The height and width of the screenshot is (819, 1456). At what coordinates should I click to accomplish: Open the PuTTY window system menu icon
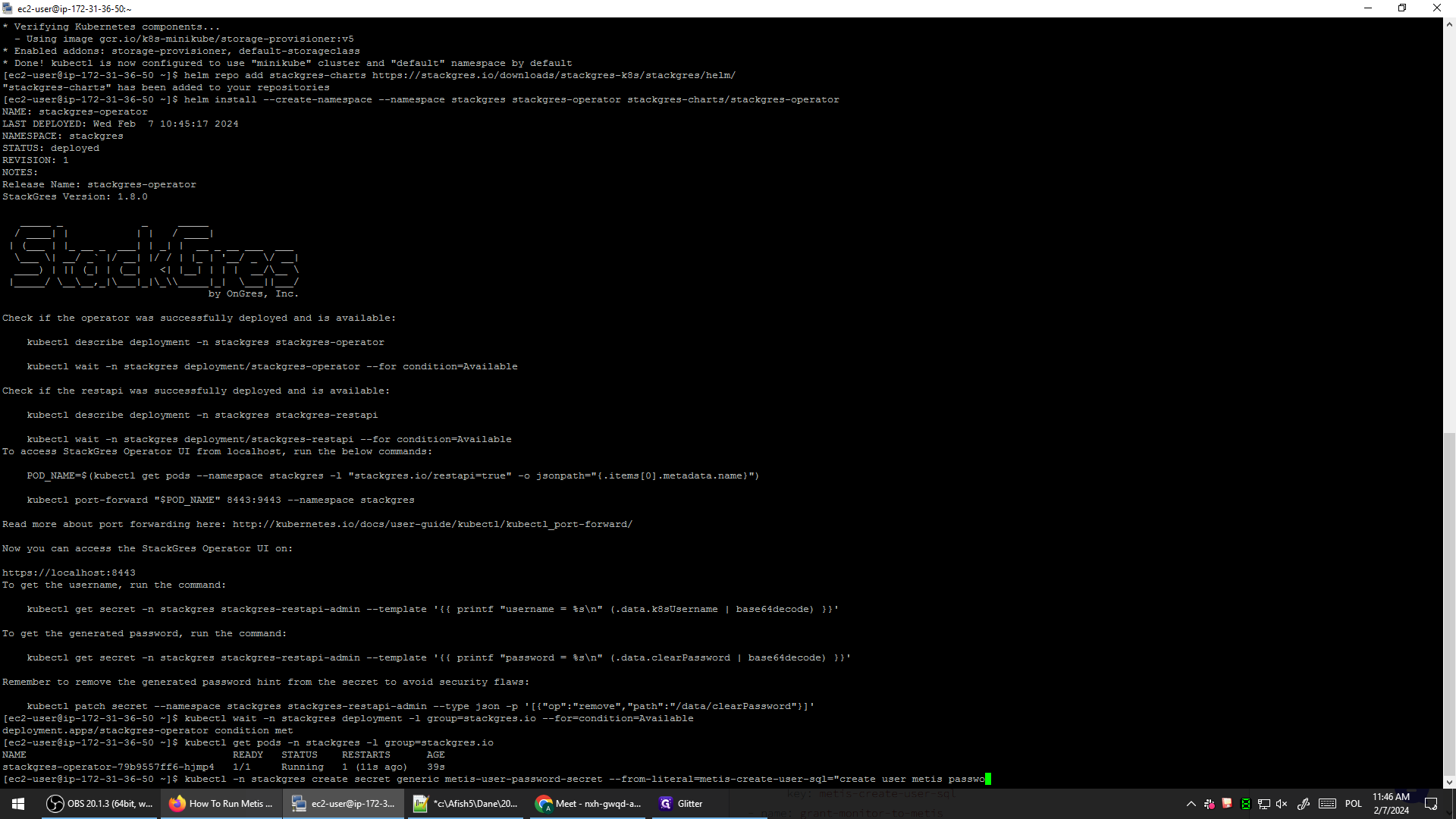(x=8, y=8)
